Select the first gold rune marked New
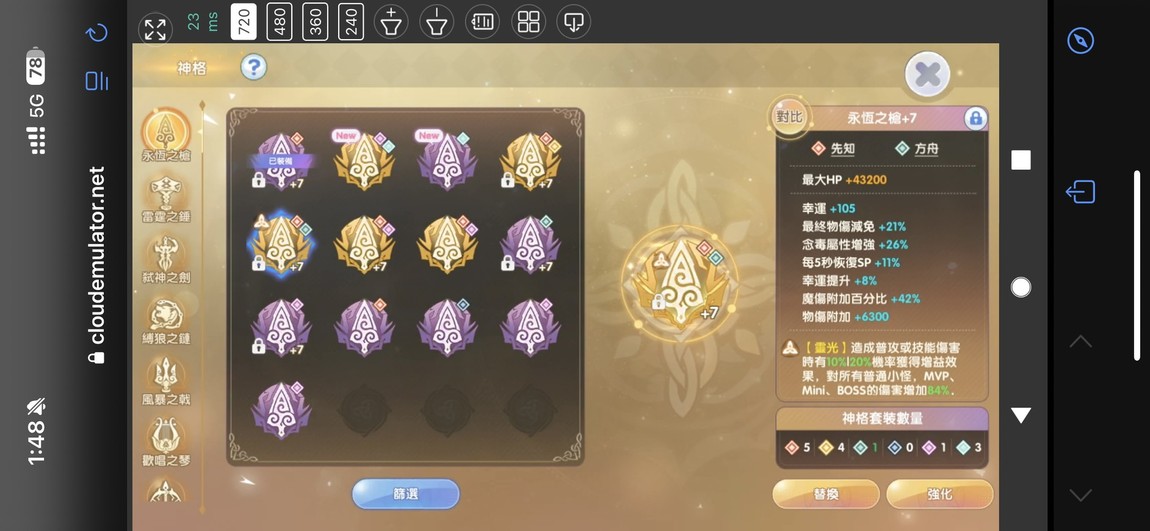This screenshot has width=1150, height=531. coord(365,161)
